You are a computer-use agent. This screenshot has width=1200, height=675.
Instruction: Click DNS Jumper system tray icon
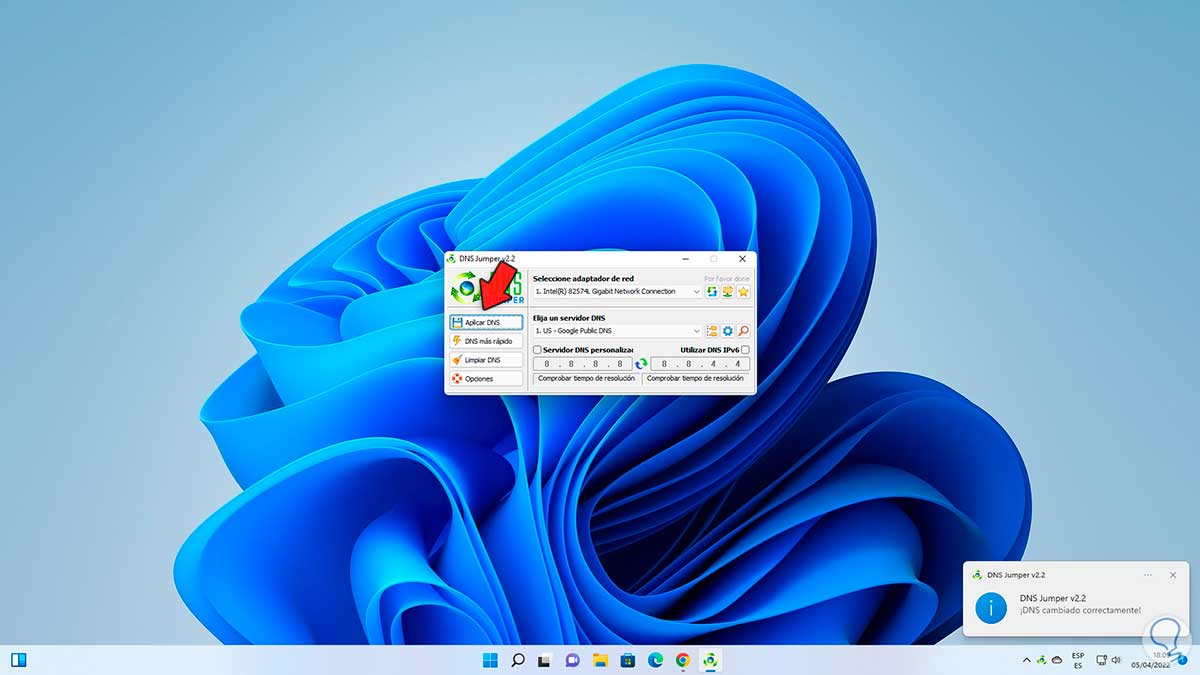click(1041, 660)
